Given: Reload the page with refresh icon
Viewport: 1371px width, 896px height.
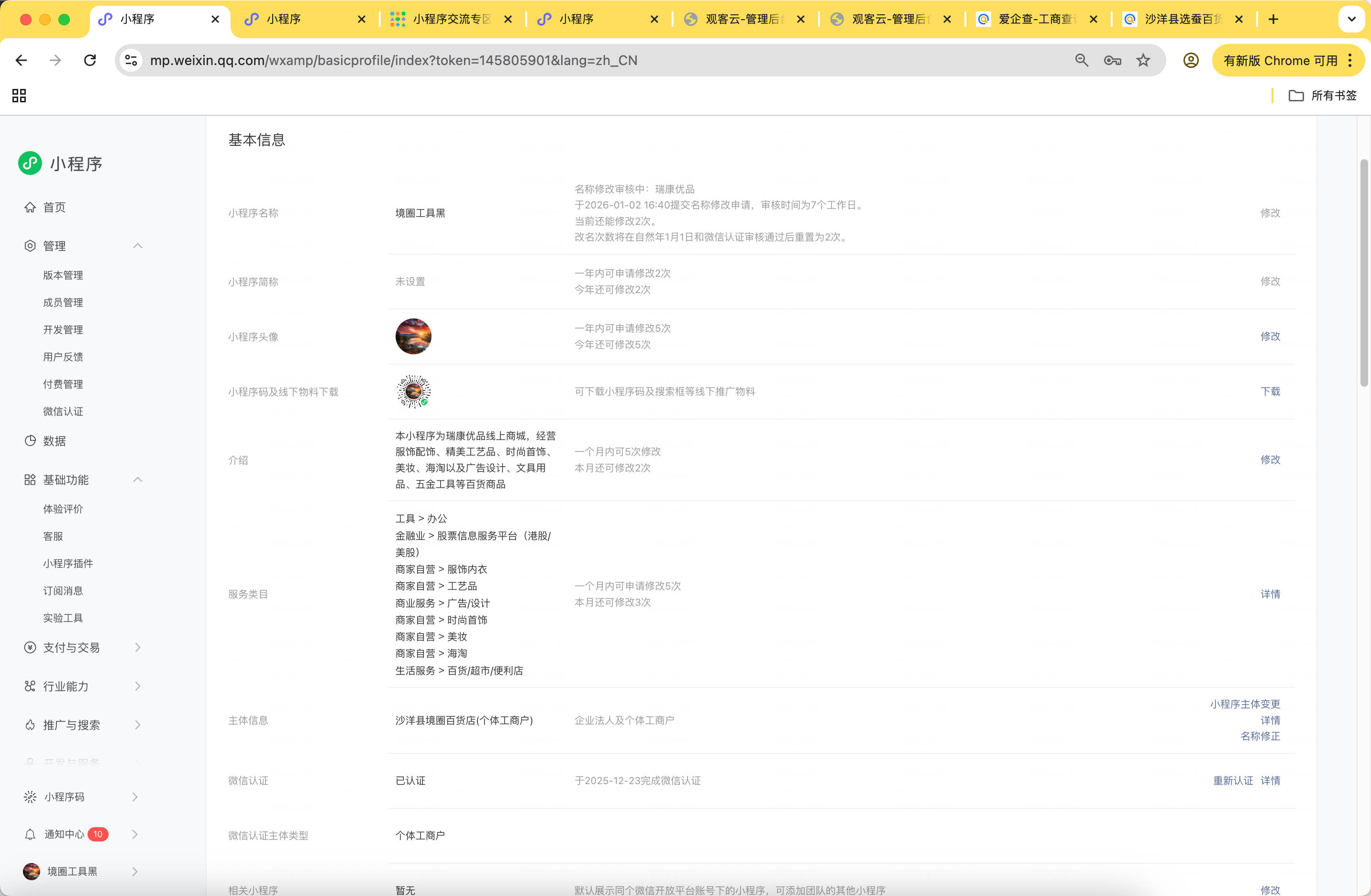Looking at the screenshot, I should pos(90,60).
